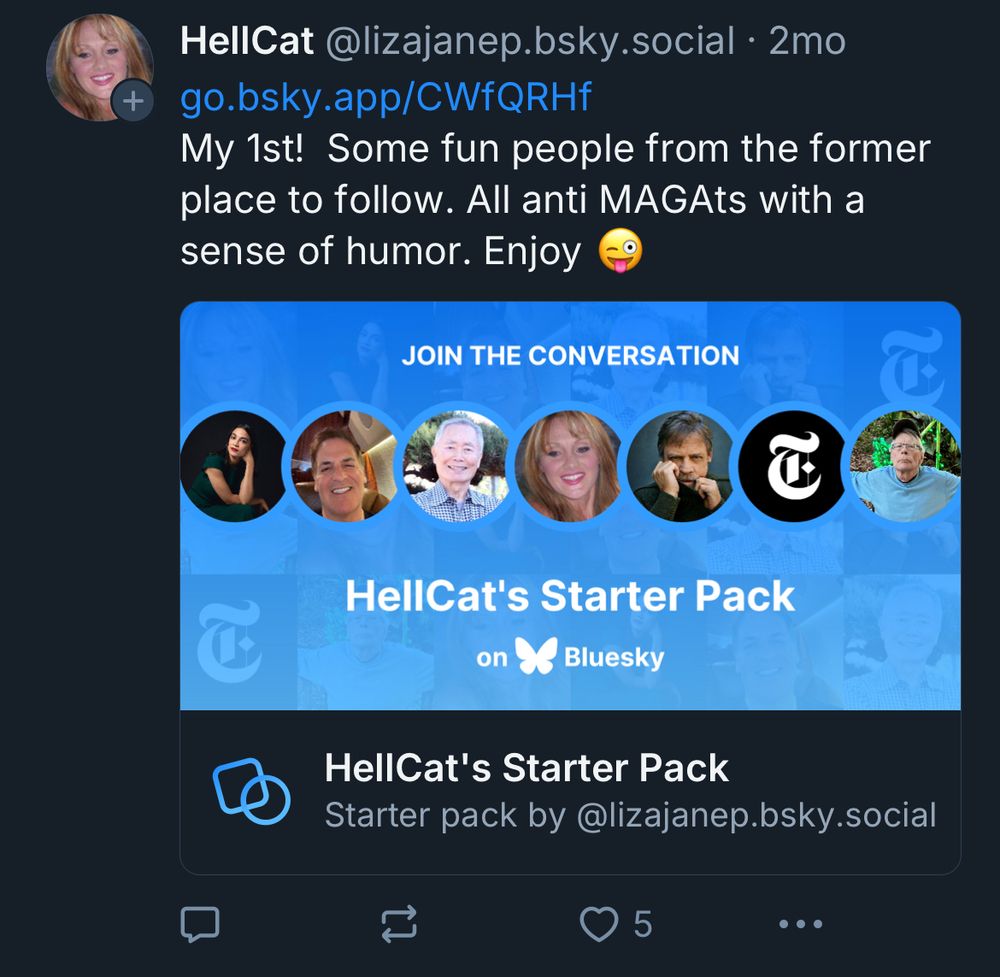This screenshot has width=1000, height=977.
Task: Select the avatar of man in checkered shirt
Action: tap(456, 466)
